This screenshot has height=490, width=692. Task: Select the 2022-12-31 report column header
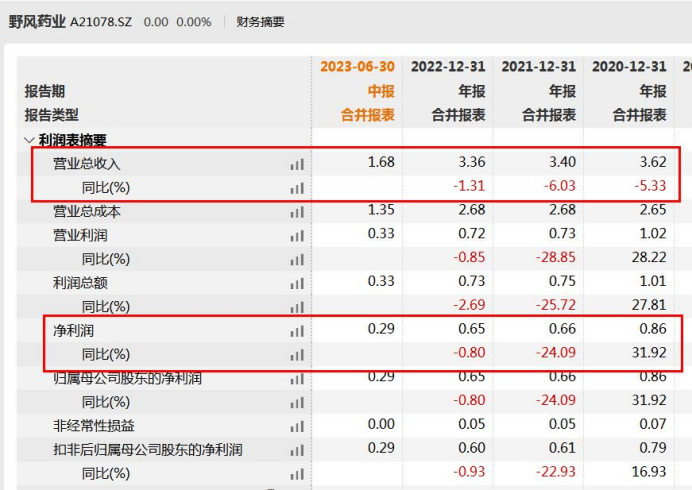pyautogui.click(x=448, y=67)
